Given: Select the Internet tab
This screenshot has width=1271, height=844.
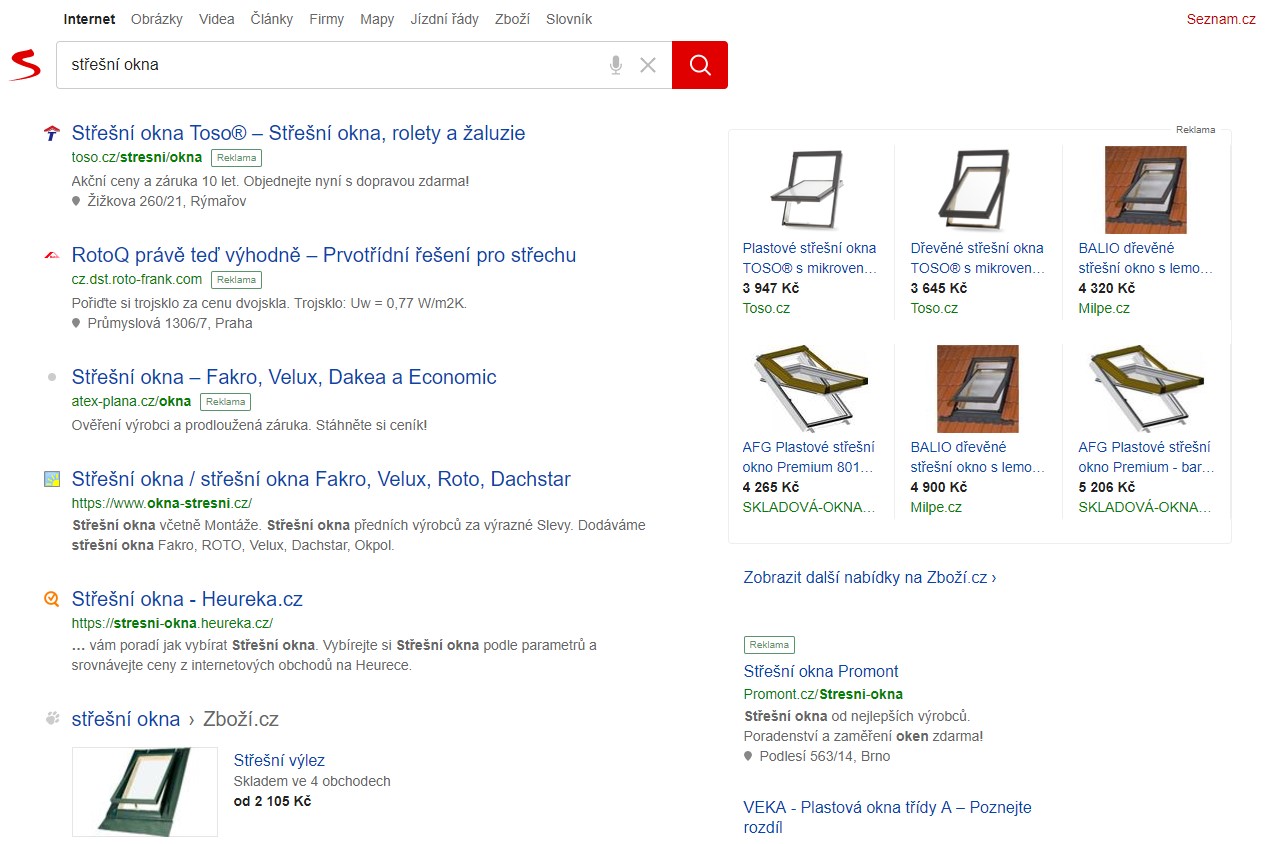Looking at the screenshot, I should click(x=89, y=19).
